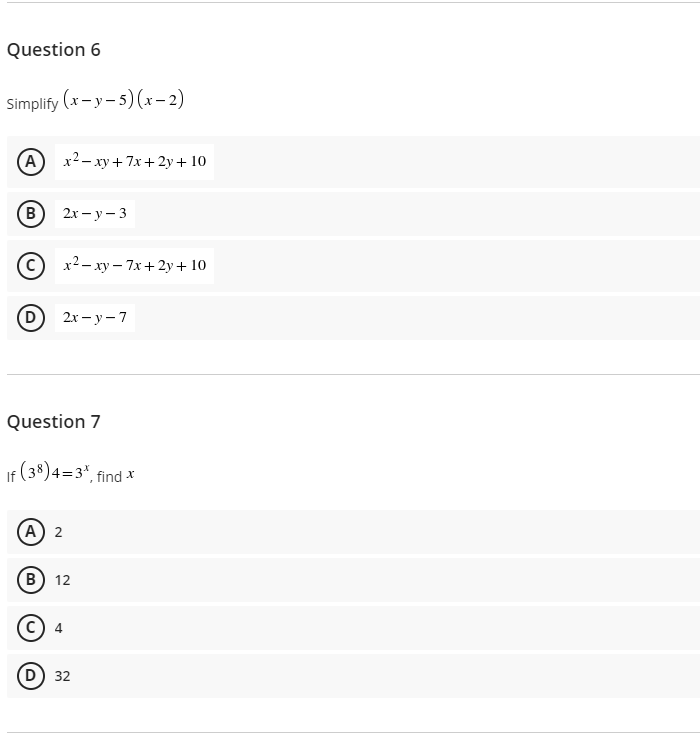Image resolution: width=700 pixels, height=753 pixels.
Task: Click the answer value 12 in Question 7
Action: tap(62, 580)
